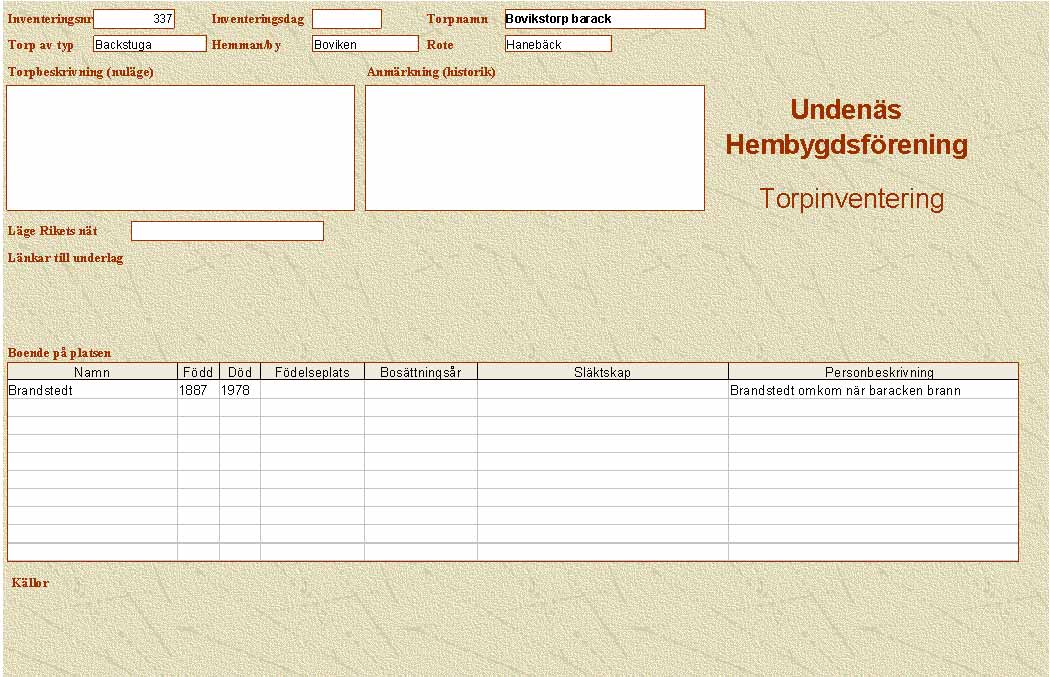Viewport: 1050px width, 677px height.
Task: Click the Släktskap column header
Action: pos(602,372)
